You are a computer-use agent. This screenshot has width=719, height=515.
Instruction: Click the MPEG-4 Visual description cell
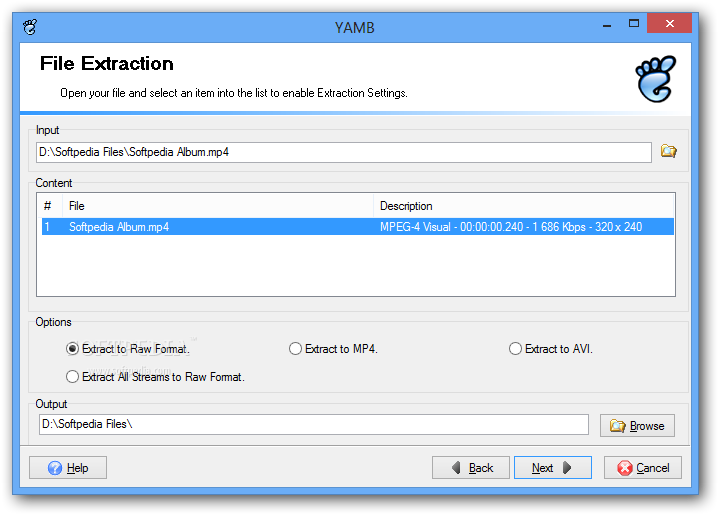[511, 227]
